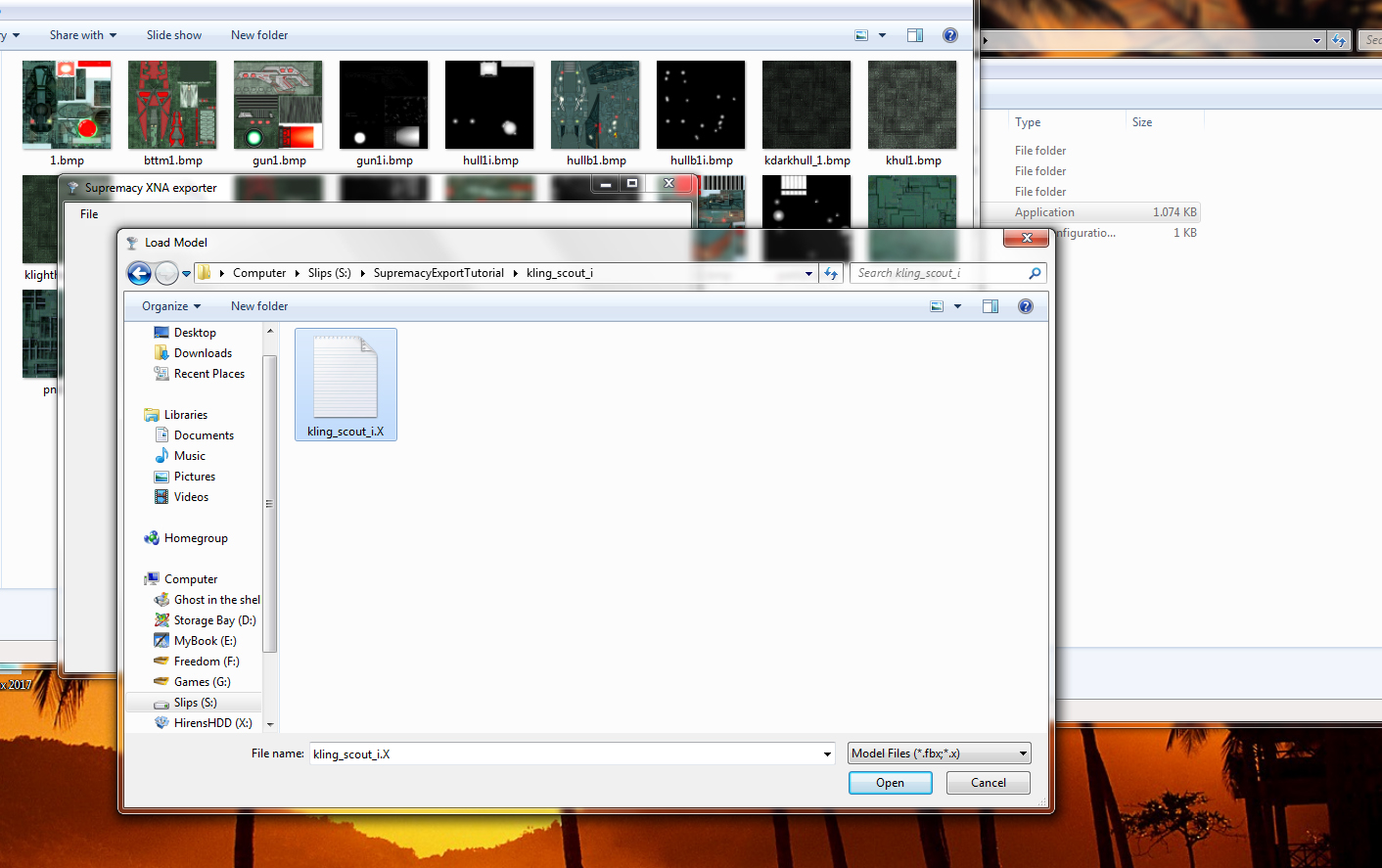The image size is (1382, 868).
Task: Open Share with dropdown in background Explorer
Action: 83,35
